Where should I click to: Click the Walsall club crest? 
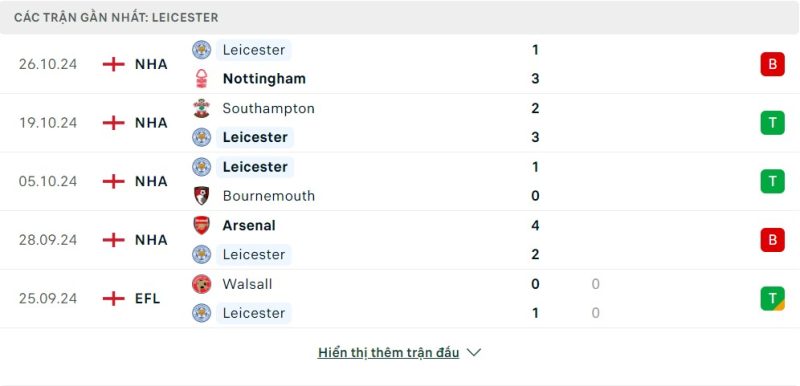(202, 284)
